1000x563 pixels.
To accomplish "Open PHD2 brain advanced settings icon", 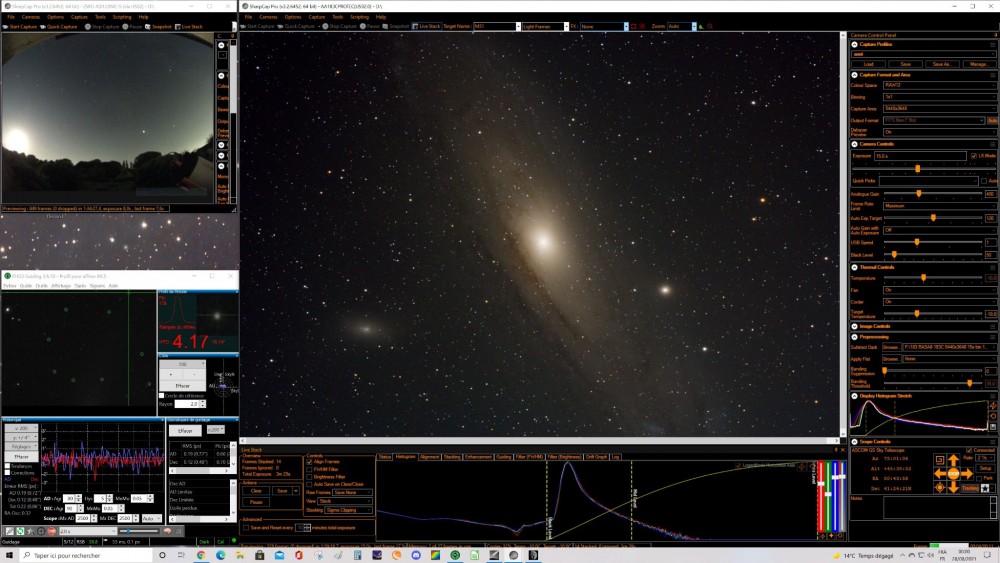I will (168, 531).
